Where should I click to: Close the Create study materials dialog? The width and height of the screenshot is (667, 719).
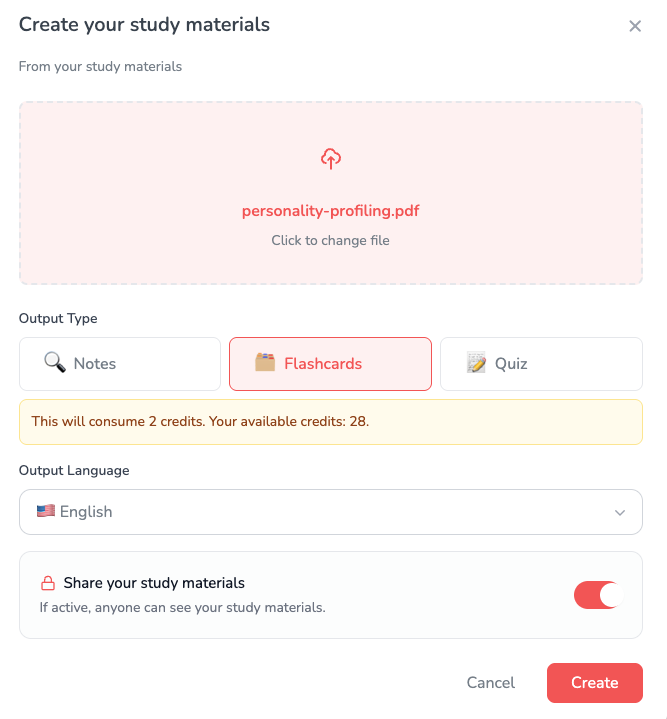(x=634, y=26)
